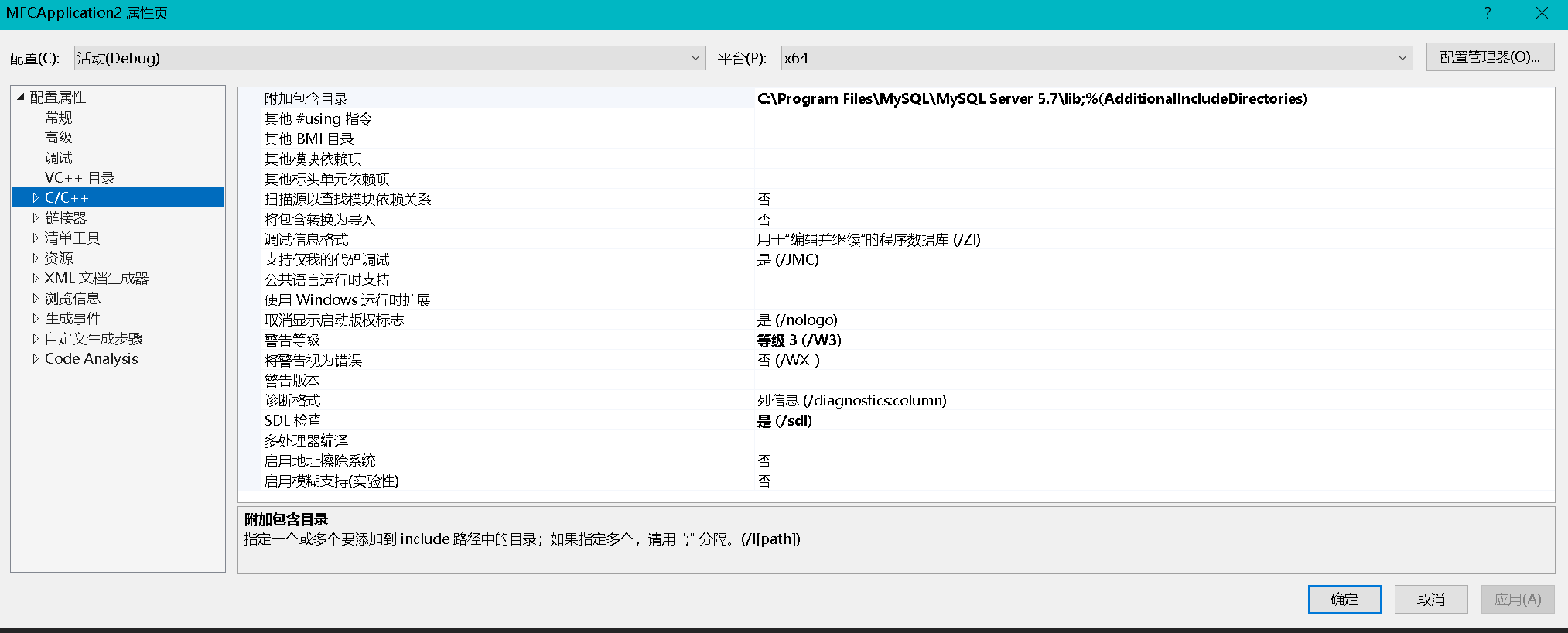
Task: Expand the 资源 tree node arrow
Action: pyautogui.click(x=36, y=258)
